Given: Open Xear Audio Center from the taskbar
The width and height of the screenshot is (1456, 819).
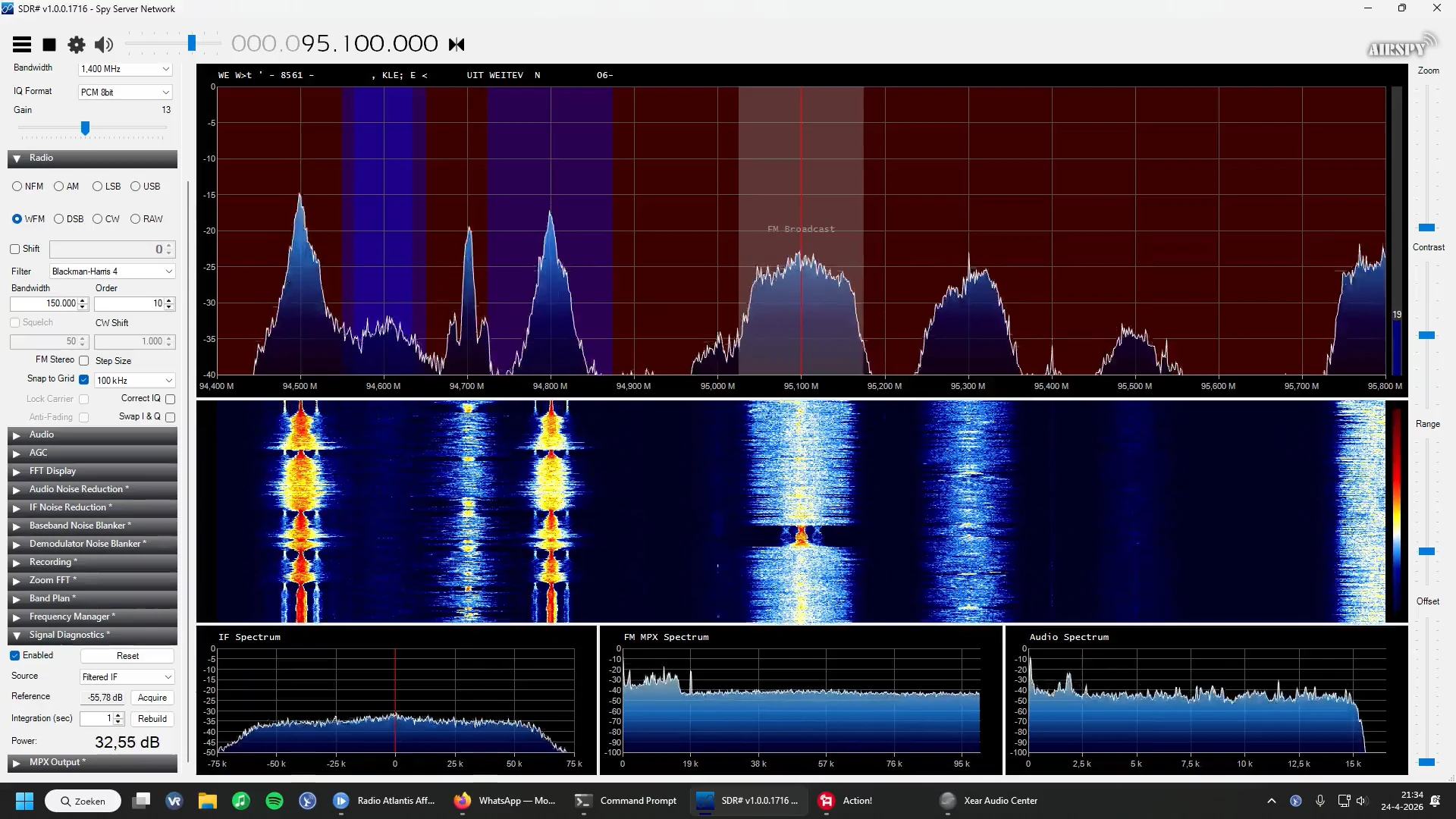Looking at the screenshot, I should 991,801.
